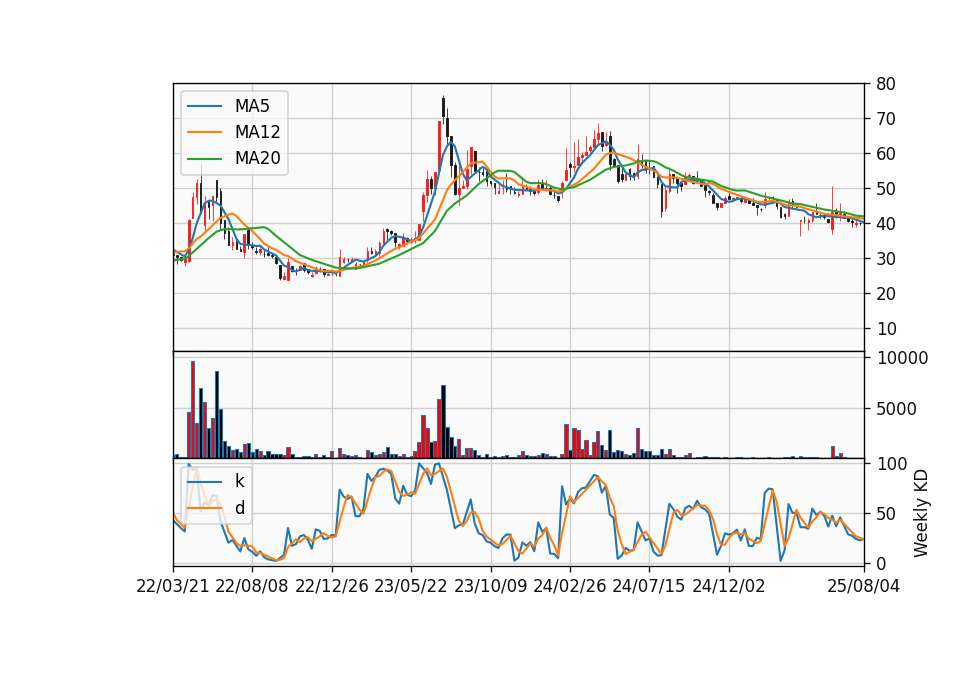Viewport: 960px width, 690px height.
Task: Click the volume axis value 10000
Action: click(902, 358)
